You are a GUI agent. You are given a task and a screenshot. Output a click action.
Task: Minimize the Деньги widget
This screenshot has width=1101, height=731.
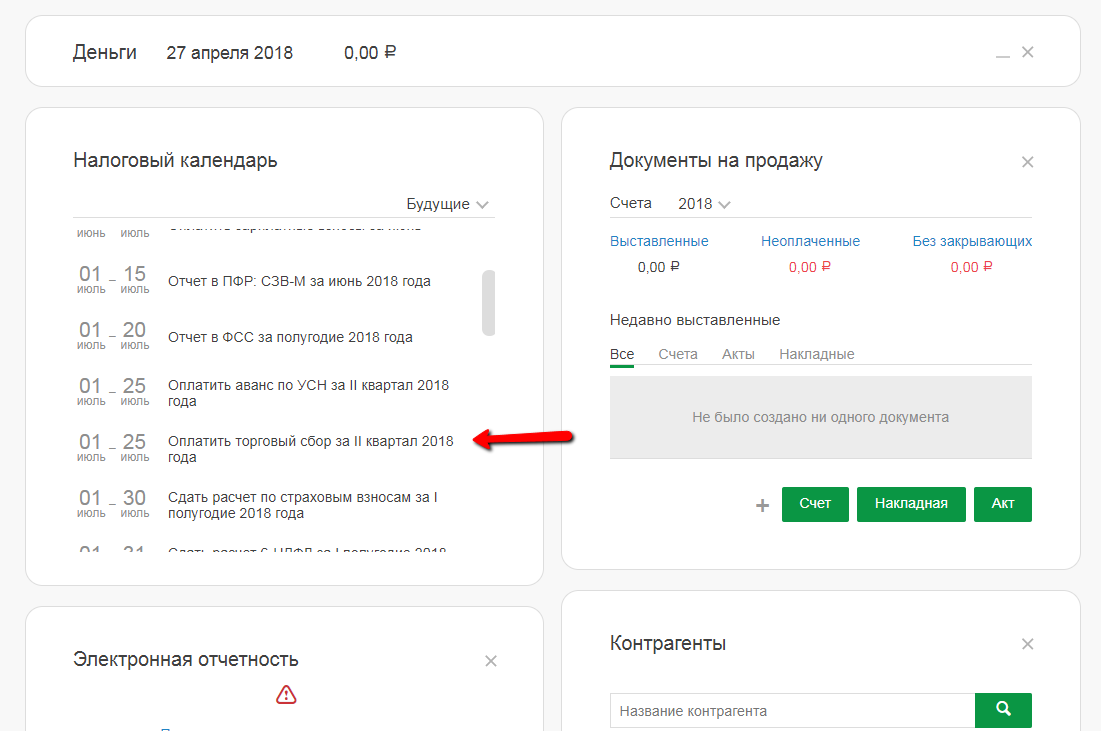[1002, 54]
